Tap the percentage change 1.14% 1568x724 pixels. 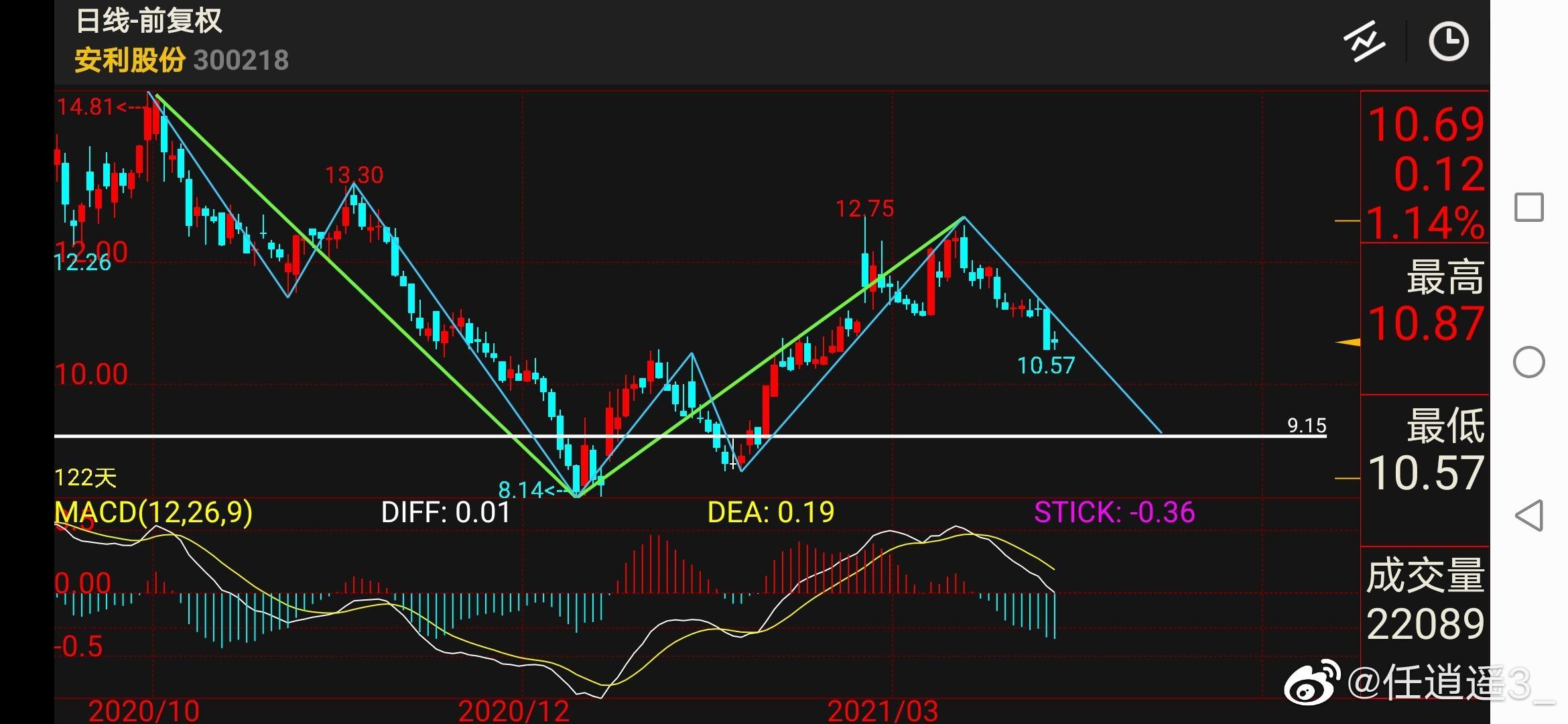coord(1426,223)
